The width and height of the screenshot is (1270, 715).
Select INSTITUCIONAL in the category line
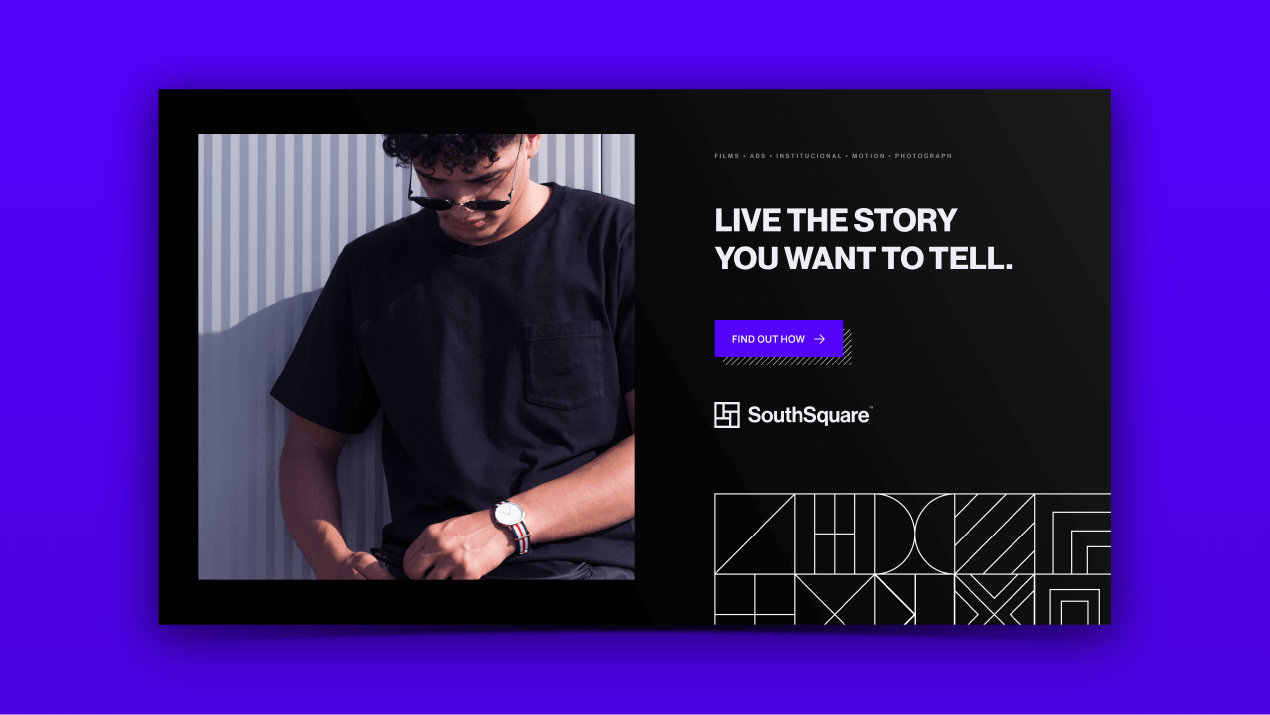pyautogui.click(x=809, y=156)
